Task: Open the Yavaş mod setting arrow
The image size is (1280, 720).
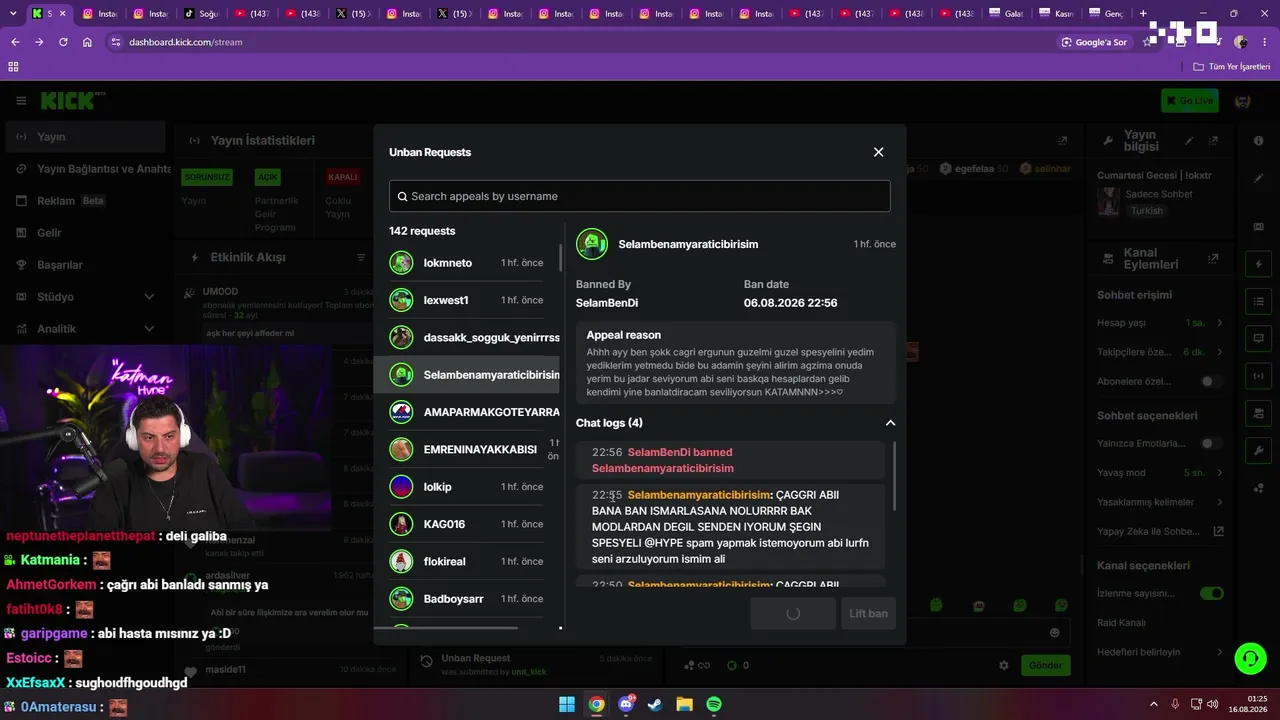Action: coord(1220,473)
